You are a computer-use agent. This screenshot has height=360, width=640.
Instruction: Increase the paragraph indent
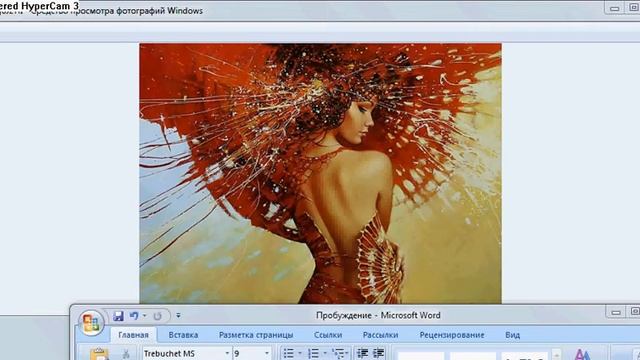378,353
